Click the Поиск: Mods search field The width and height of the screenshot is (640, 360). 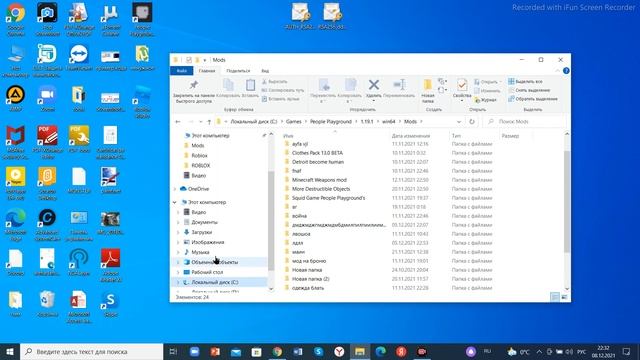[x=524, y=122]
